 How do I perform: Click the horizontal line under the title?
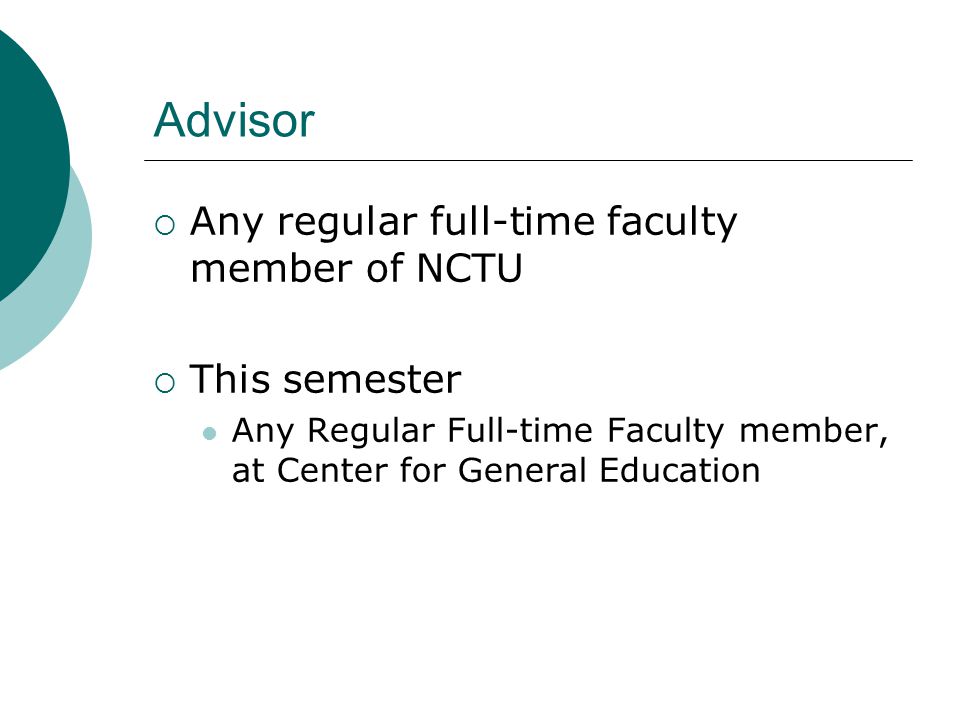click(x=528, y=160)
